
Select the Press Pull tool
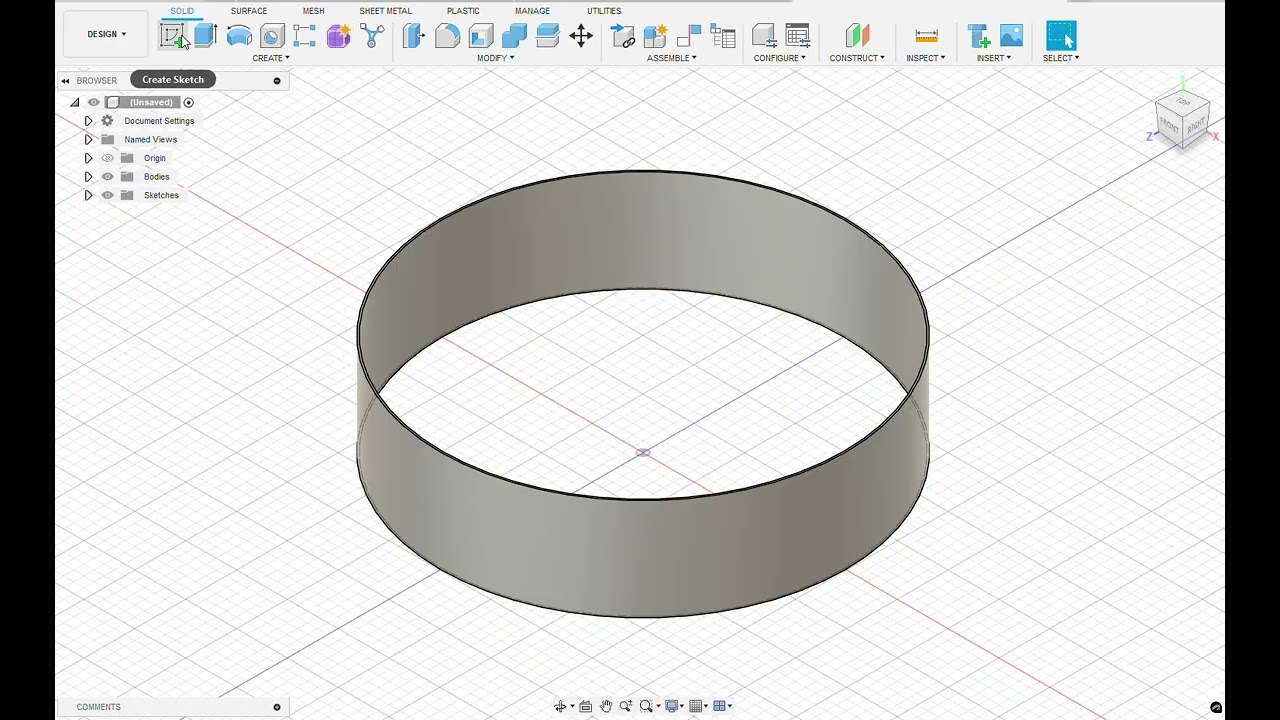413,36
